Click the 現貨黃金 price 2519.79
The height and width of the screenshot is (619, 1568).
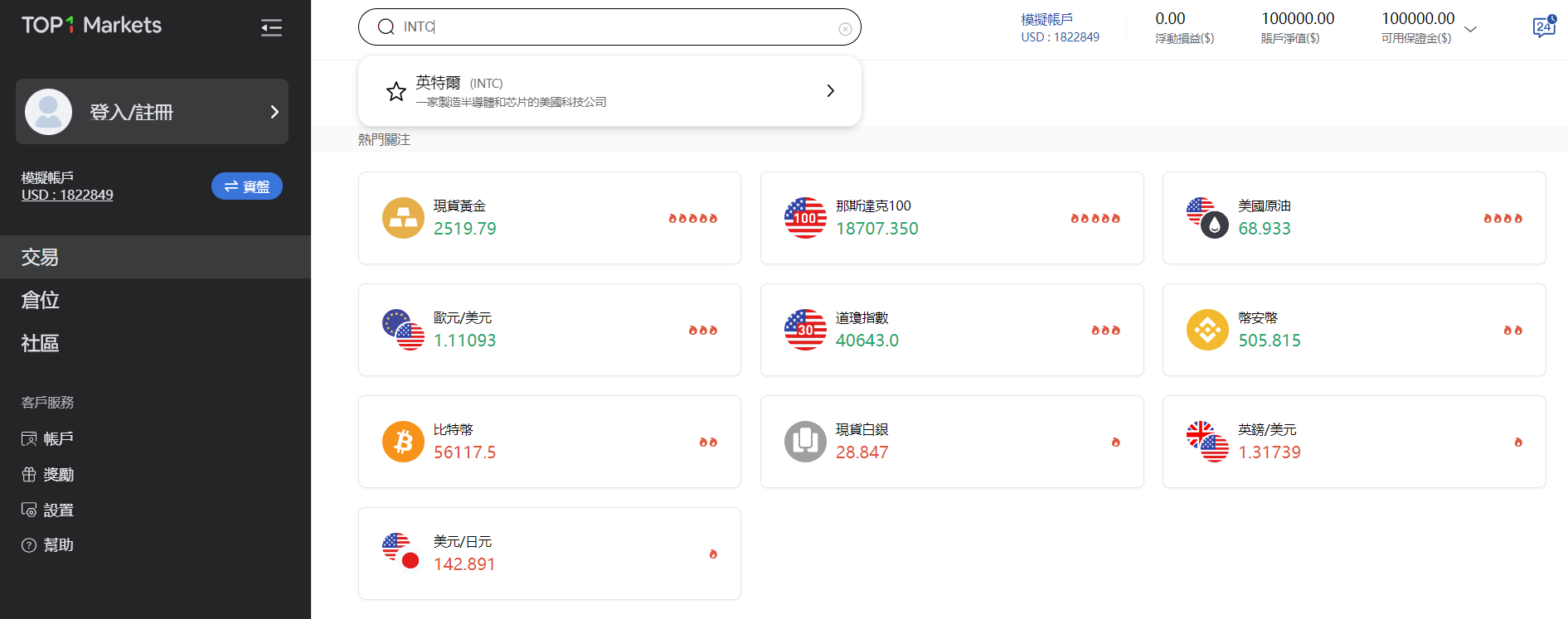(x=465, y=229)
